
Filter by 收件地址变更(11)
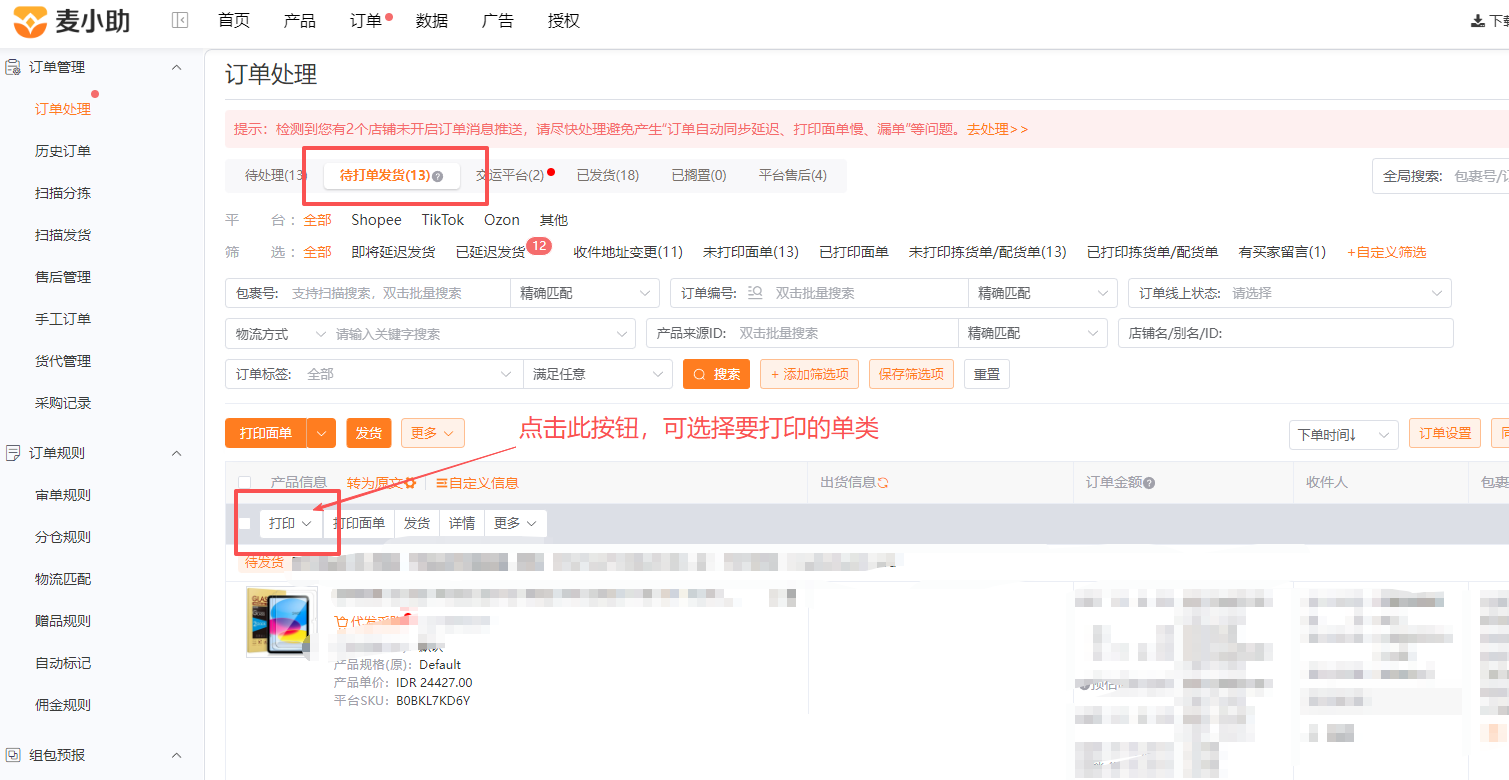(628, 252)
